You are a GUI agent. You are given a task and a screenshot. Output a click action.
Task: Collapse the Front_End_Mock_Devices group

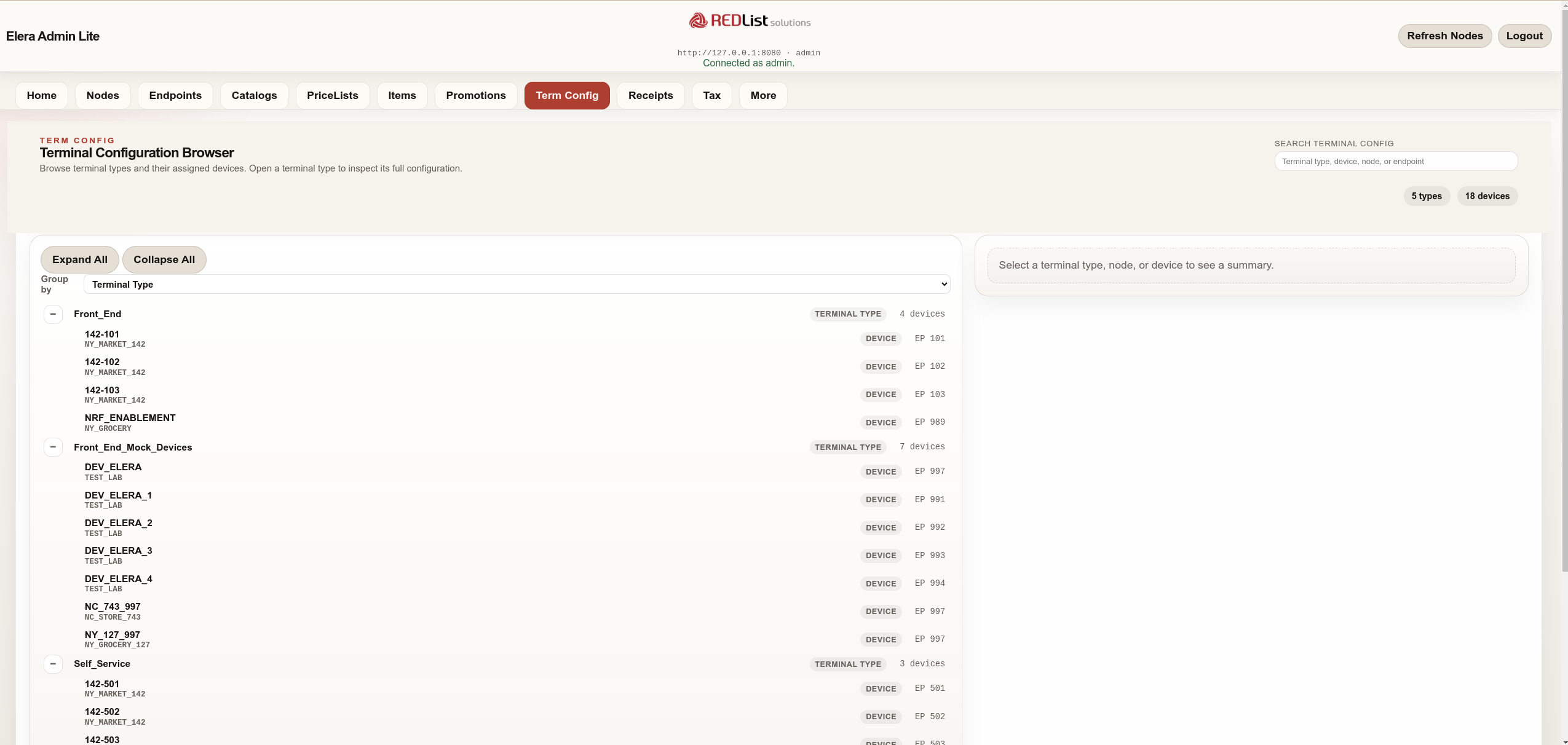(53, 447)
